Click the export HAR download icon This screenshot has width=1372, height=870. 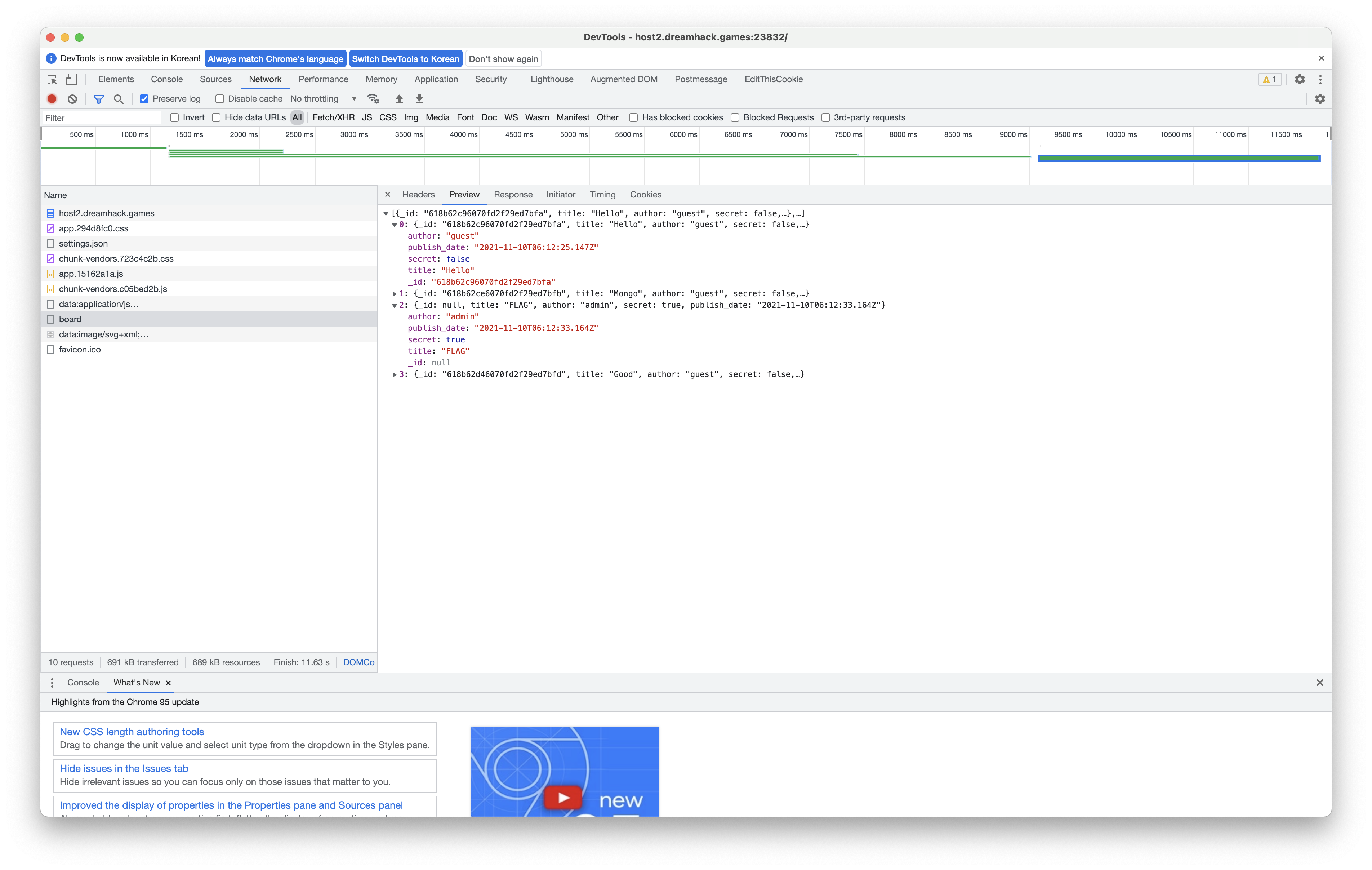pos(419,99)
